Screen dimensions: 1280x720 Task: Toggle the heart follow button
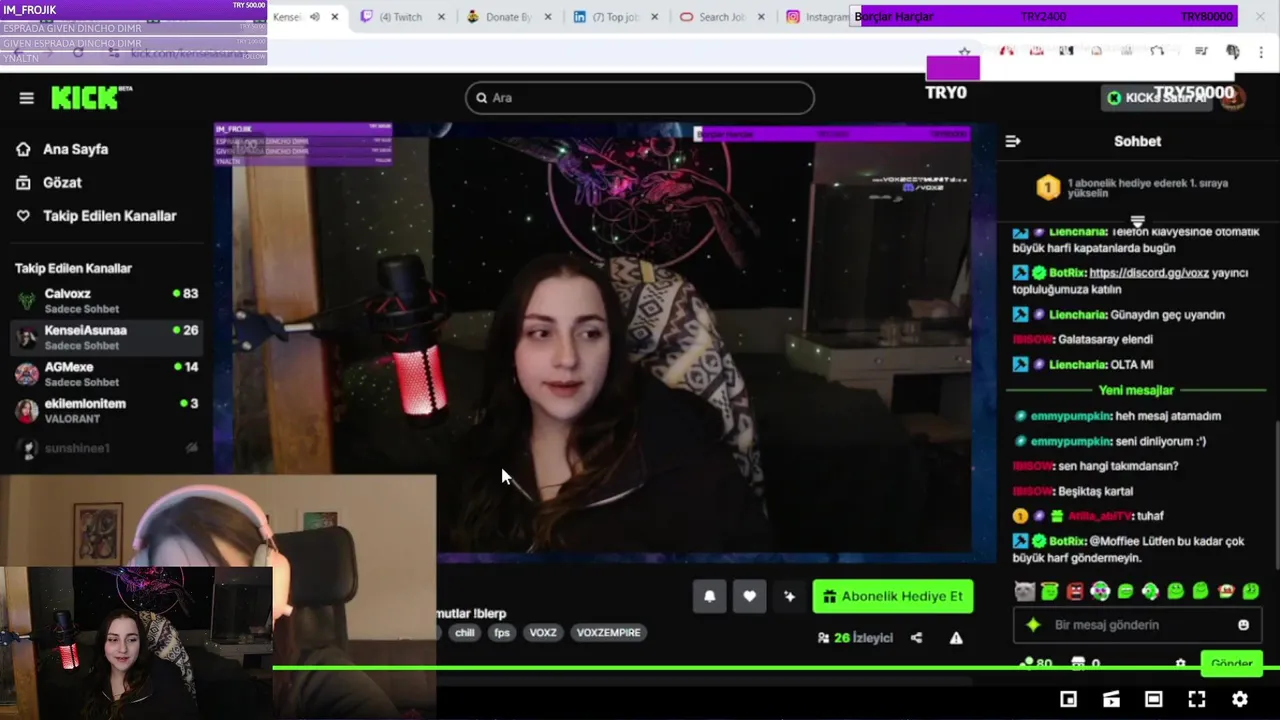click(x=750, y=596)
